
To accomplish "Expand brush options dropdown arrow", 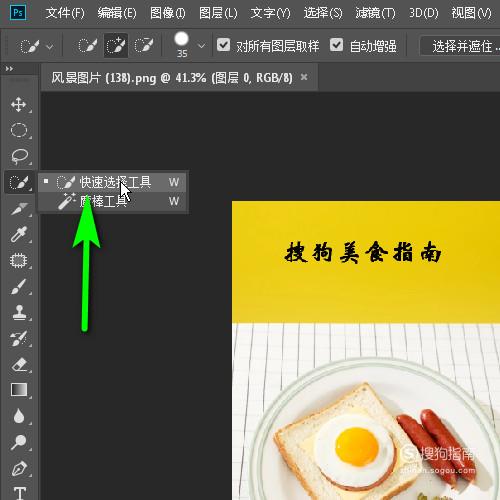I will pyautogui.click(x=201, y=46).
